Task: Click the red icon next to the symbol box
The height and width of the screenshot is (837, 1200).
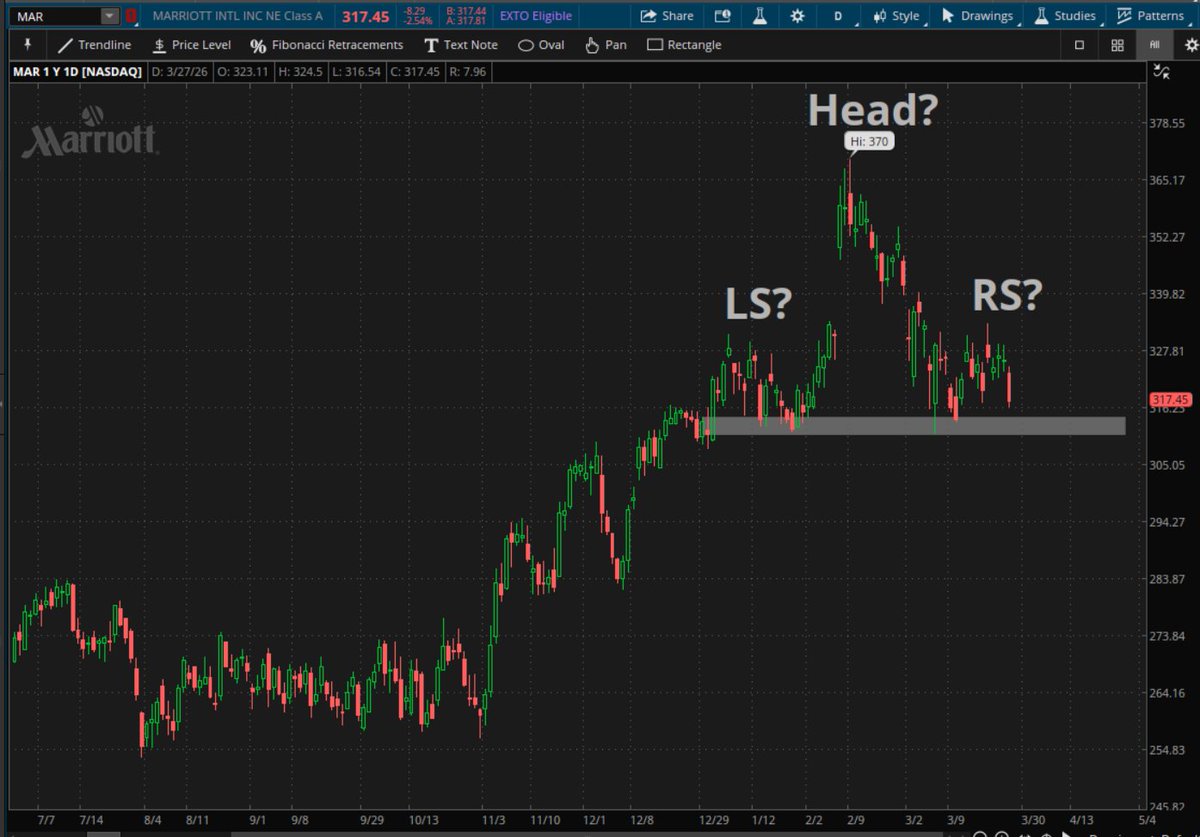Action: click(x=131, y=16)
